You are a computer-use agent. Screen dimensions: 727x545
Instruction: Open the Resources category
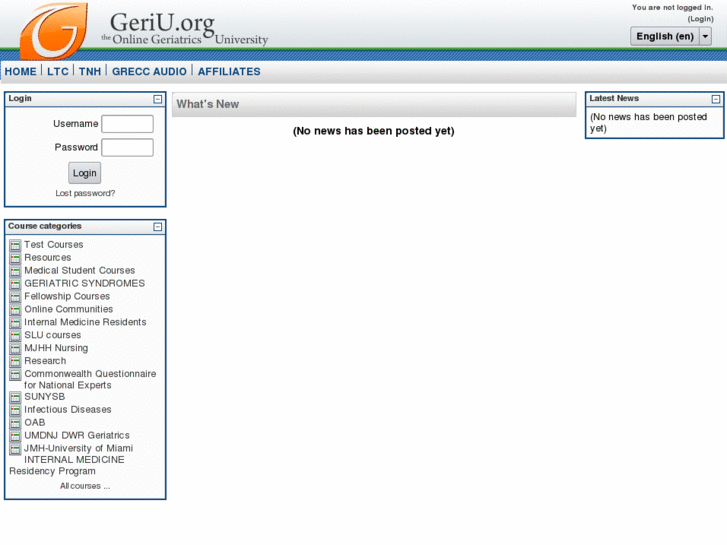[48, 257]
